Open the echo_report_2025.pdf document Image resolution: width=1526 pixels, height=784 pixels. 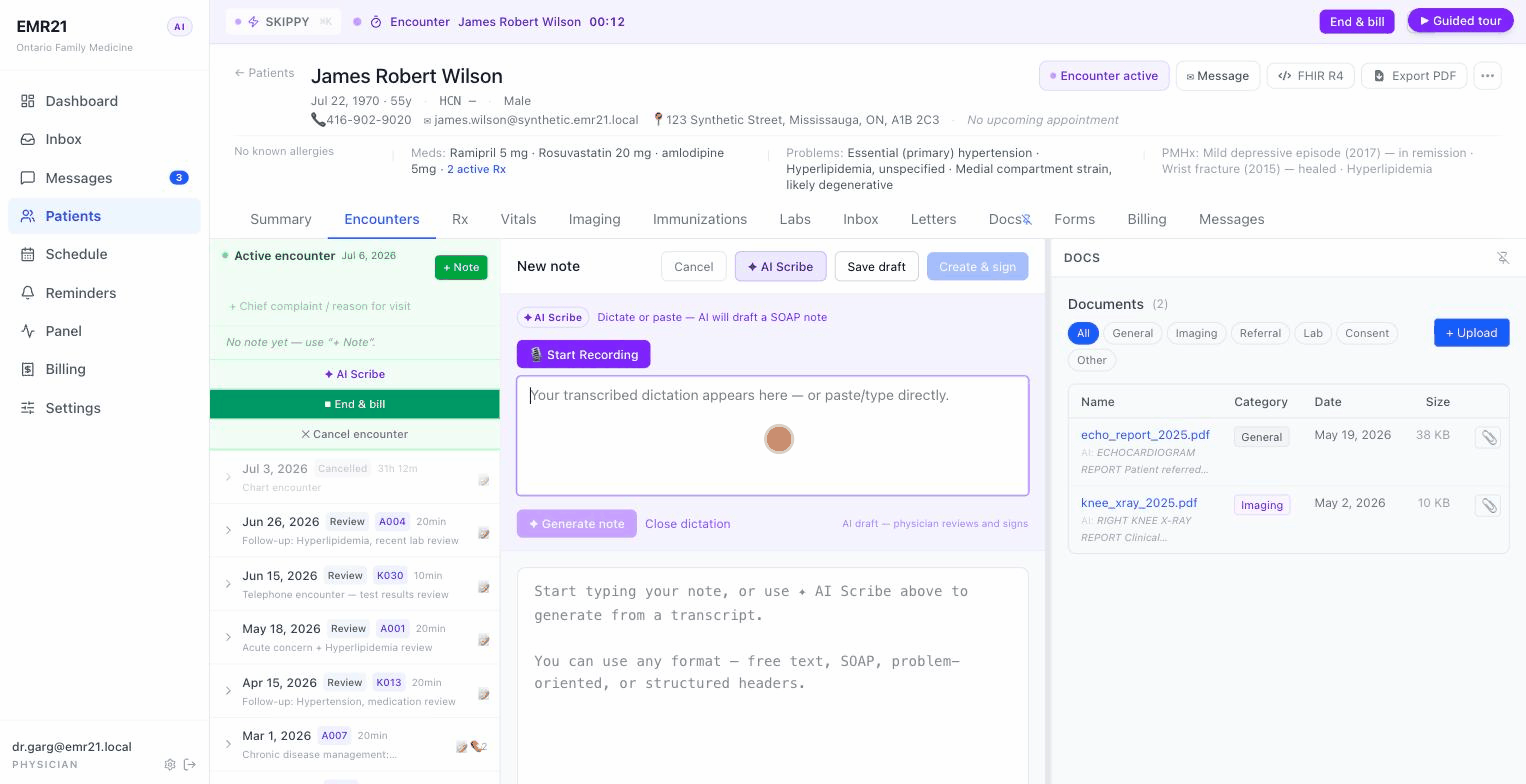(1145, 435)
